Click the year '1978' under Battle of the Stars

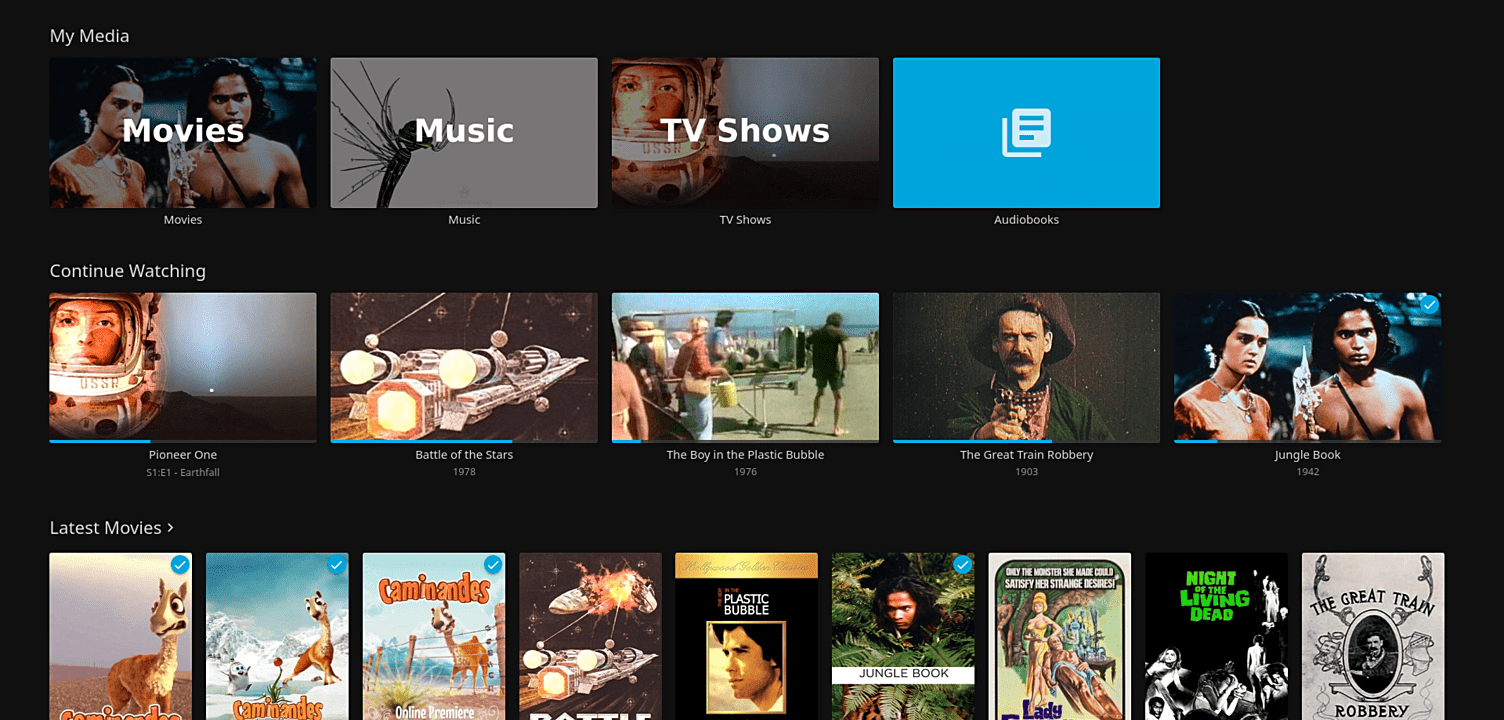464,472
